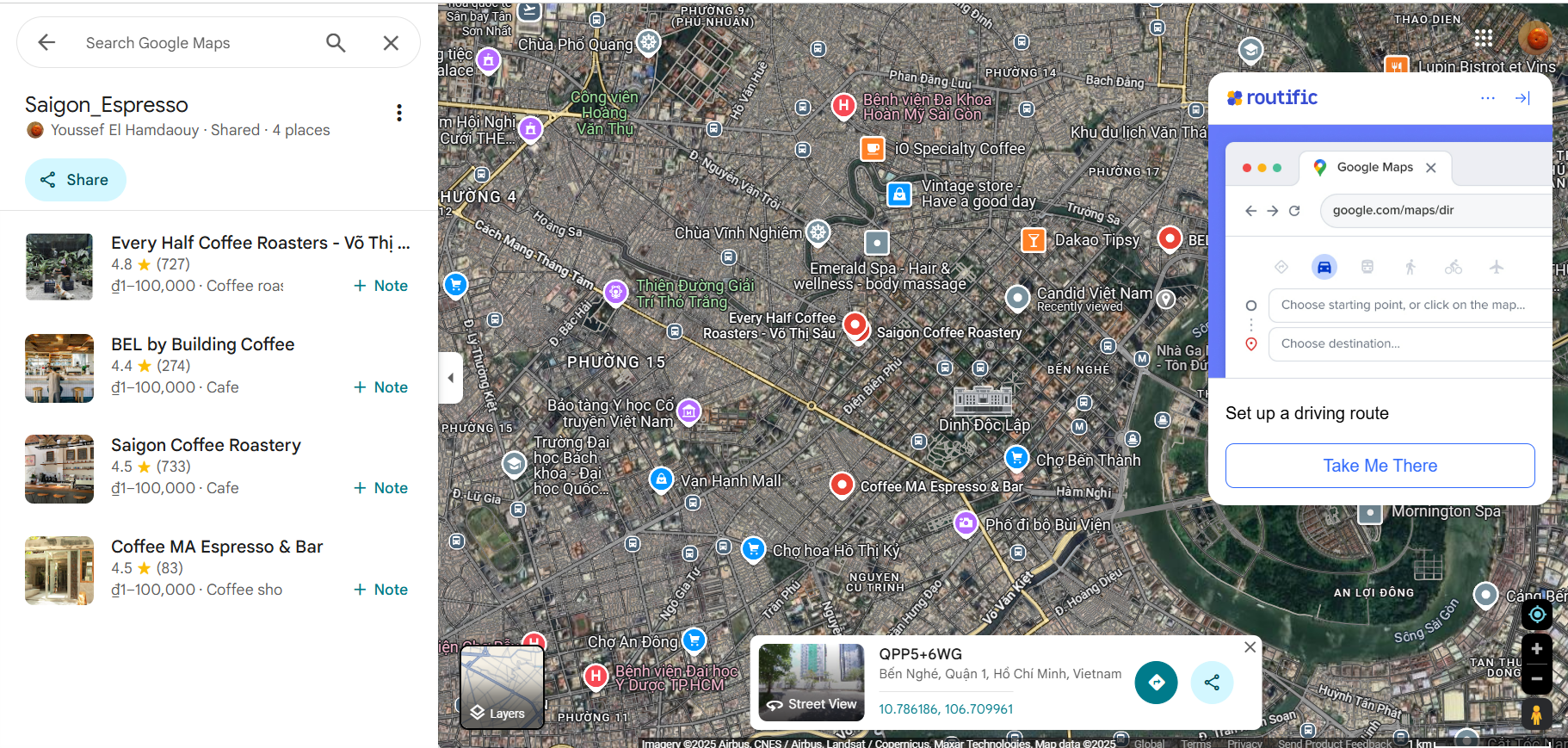Zoom in on the map
1568x748 pixels.
(1536, 648)
